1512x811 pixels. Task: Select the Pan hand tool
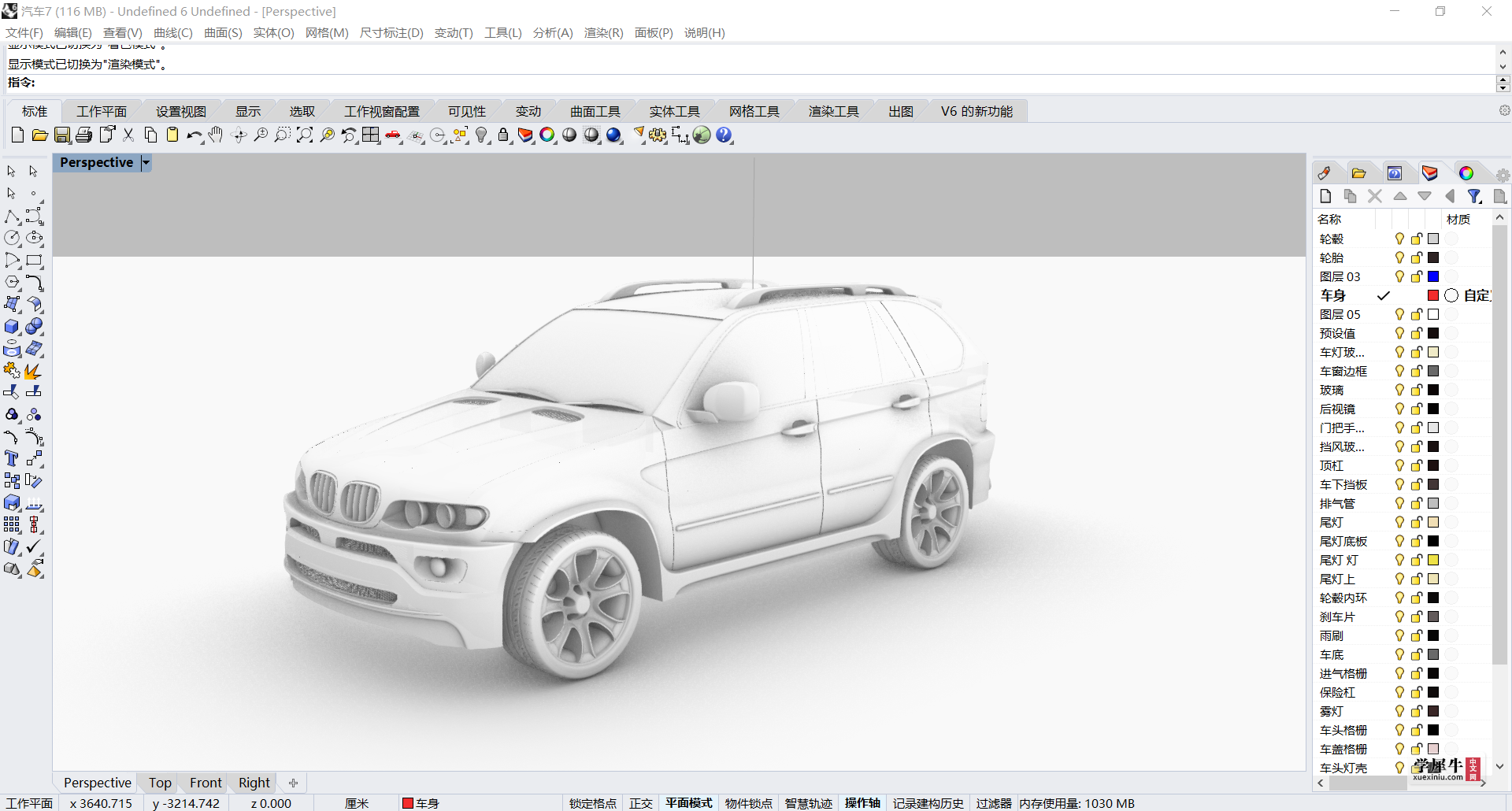tap(216, 135)
